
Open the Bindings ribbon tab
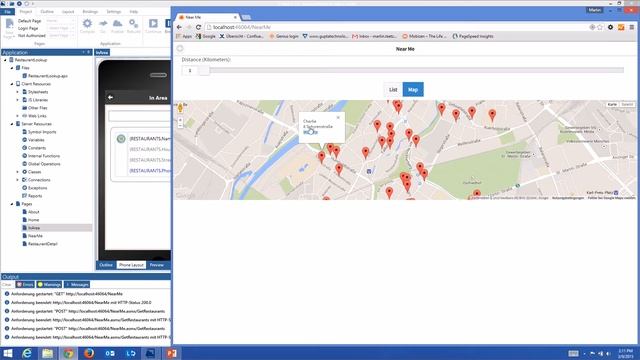coord(90,12)
